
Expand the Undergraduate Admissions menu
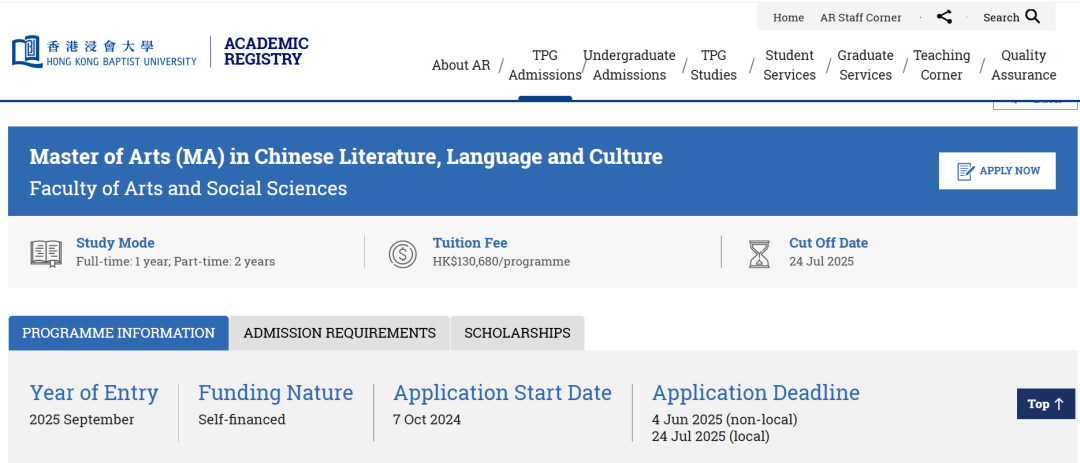(629, 65)
